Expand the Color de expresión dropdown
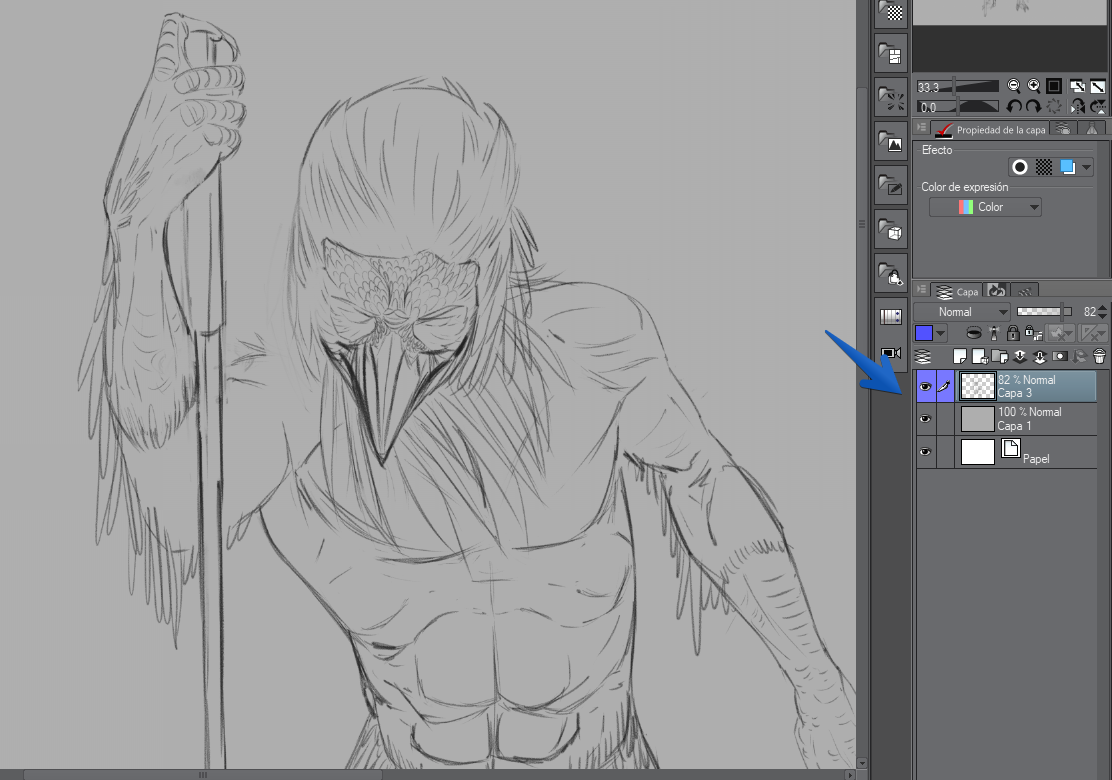 click(x=985, y=207)
